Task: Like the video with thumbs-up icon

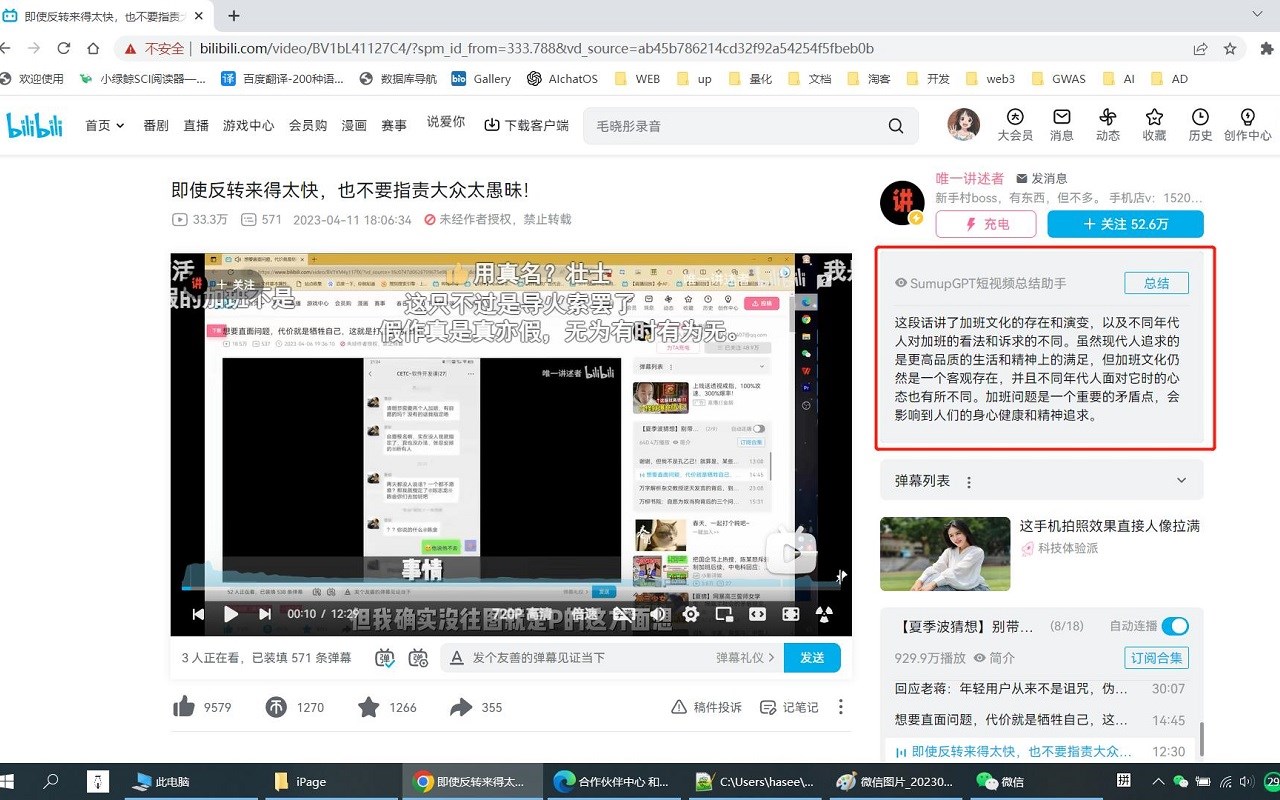Action: [184, 707]
